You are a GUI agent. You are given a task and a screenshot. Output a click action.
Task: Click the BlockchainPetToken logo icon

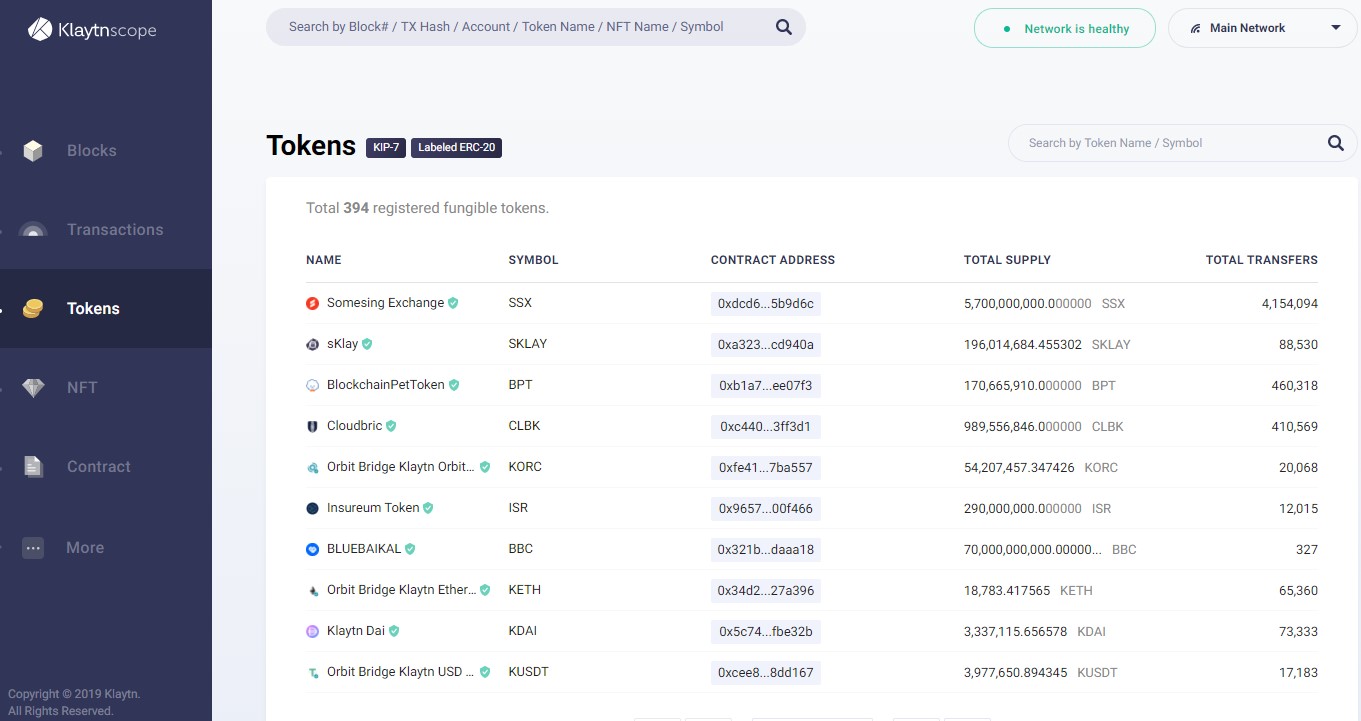313,385
